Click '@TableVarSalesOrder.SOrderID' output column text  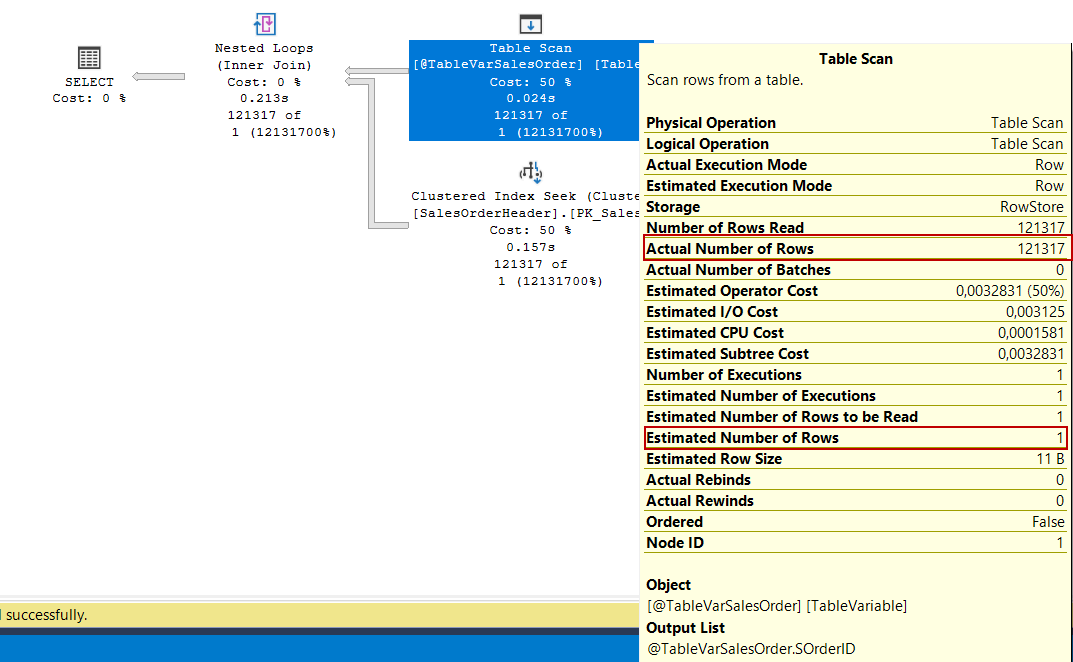click(751, 648)
